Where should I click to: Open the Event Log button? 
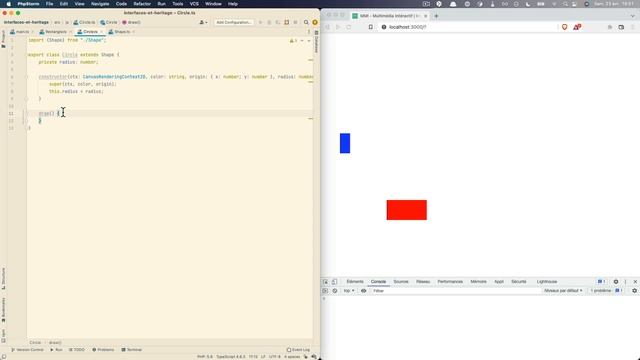[x=298, y=350]
